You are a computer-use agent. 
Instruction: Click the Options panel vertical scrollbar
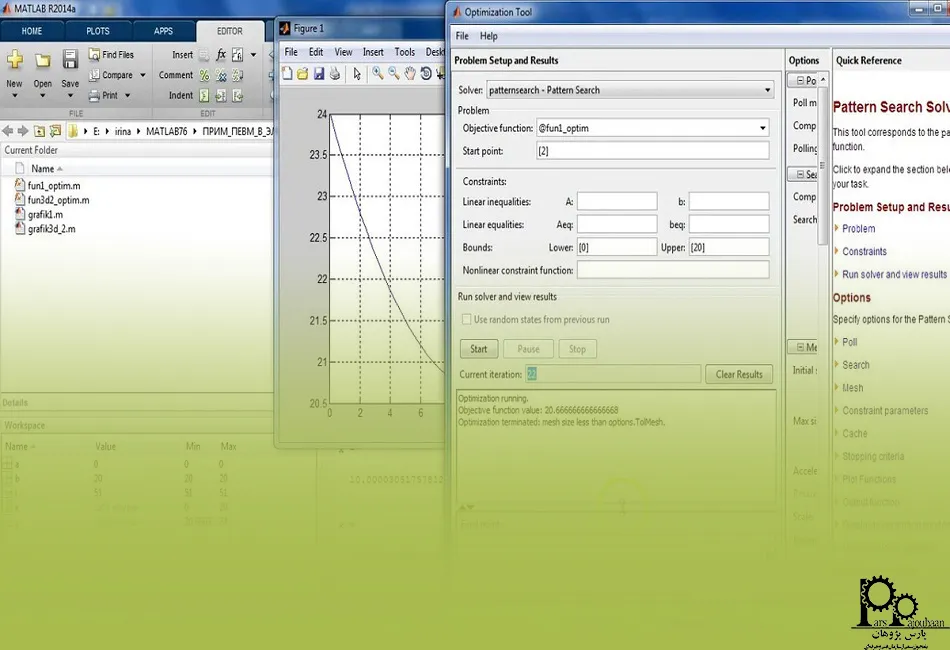[822, 165]
